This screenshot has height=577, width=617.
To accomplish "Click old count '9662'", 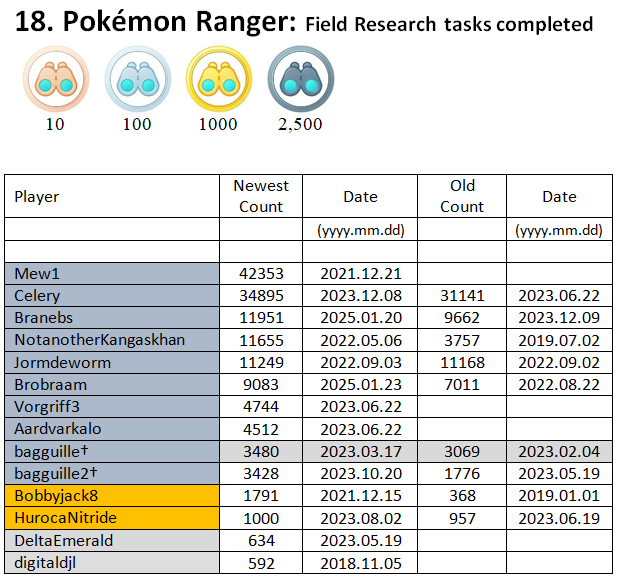I will click(x=462, y=318).
